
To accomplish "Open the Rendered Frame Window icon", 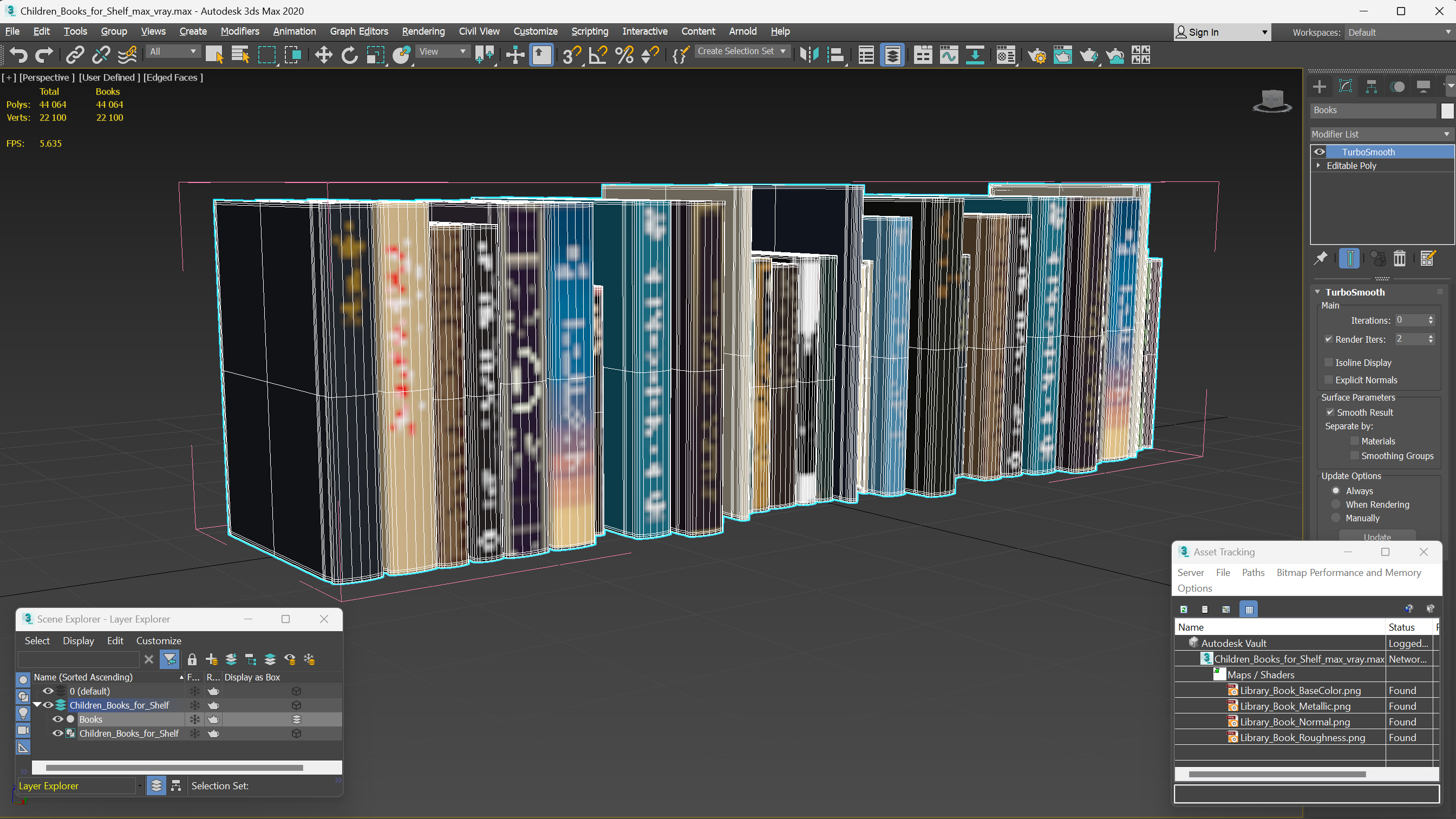I will tap(1062, 55).
